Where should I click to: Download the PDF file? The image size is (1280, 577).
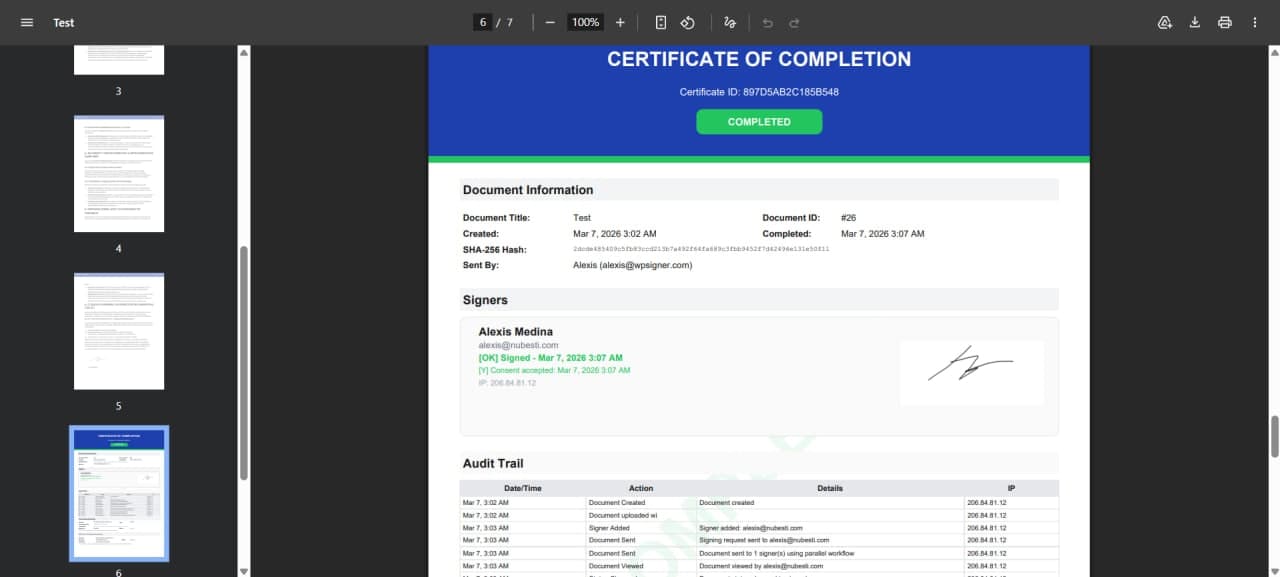coord(1194,21)
